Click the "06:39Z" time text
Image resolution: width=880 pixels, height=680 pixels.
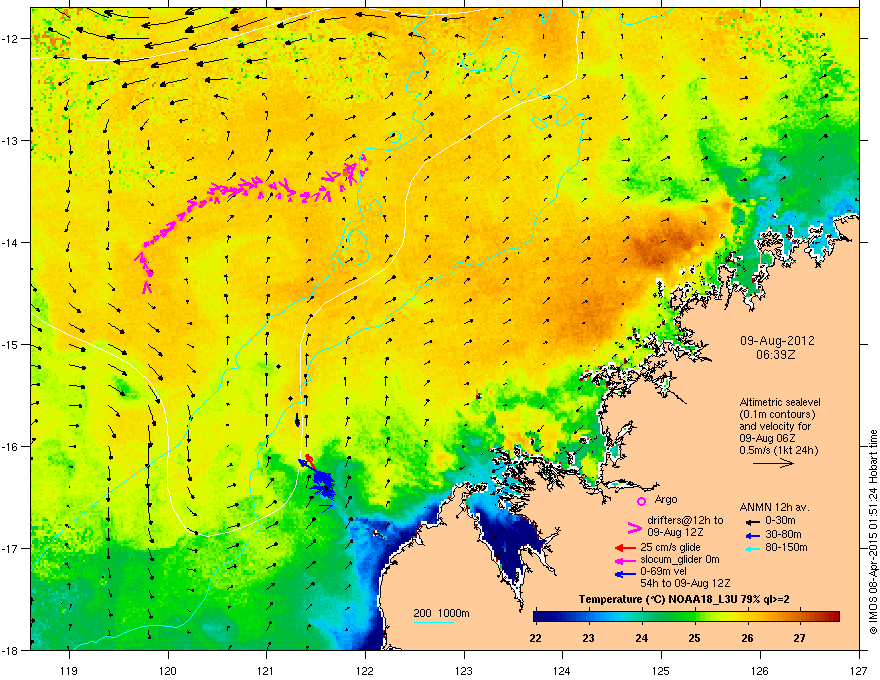coord(777,355)
